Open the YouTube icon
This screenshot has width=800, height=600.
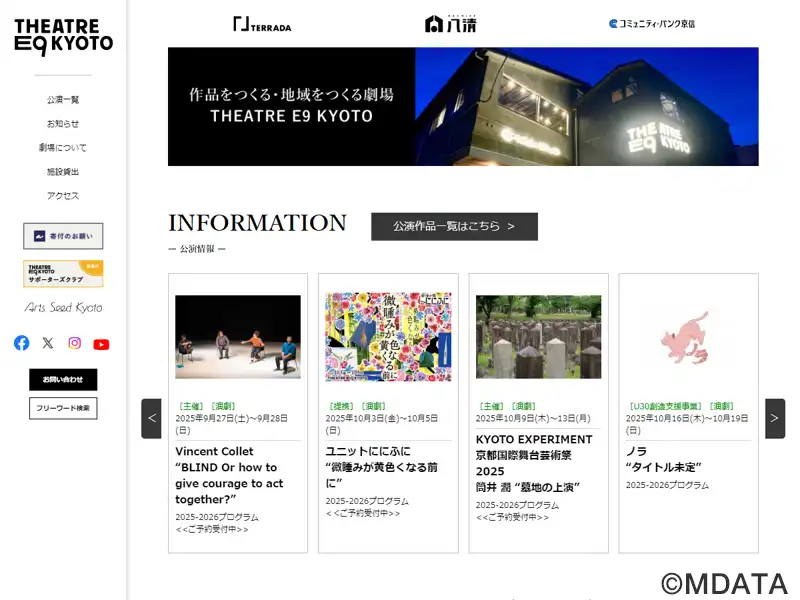[x=101, y=344]
